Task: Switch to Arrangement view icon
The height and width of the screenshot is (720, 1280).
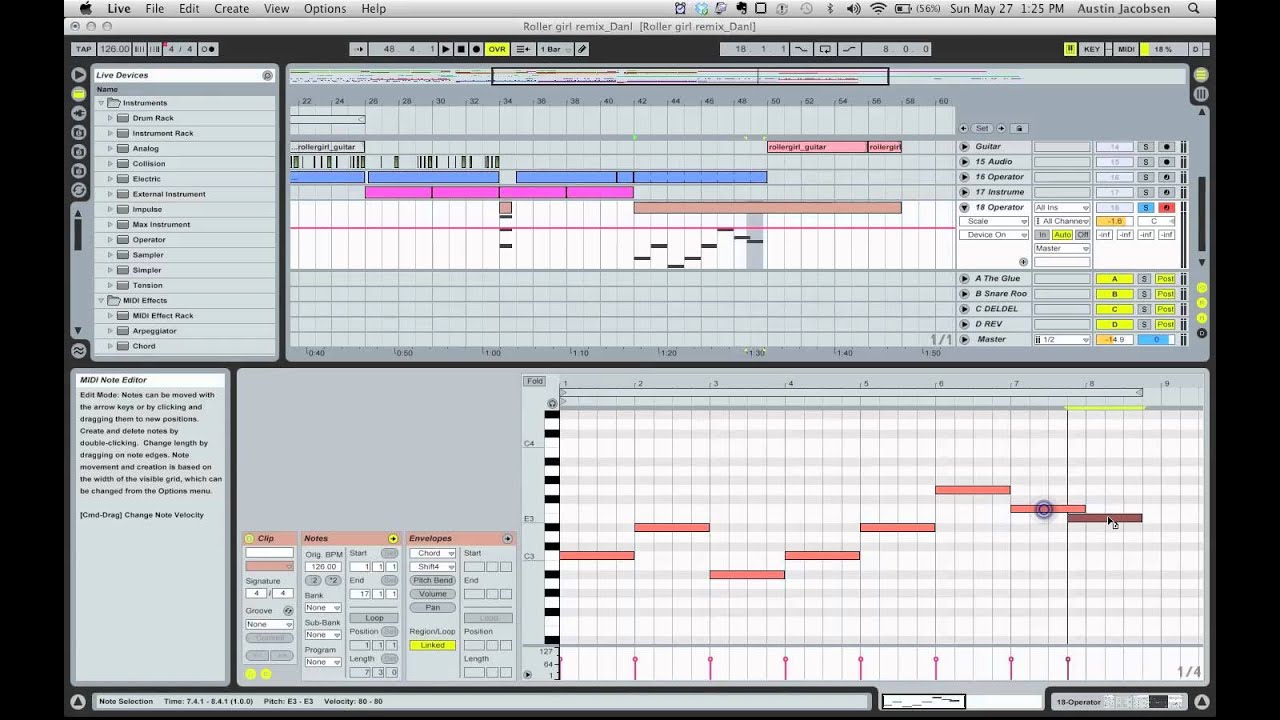Action: [x=1201, y=75]
